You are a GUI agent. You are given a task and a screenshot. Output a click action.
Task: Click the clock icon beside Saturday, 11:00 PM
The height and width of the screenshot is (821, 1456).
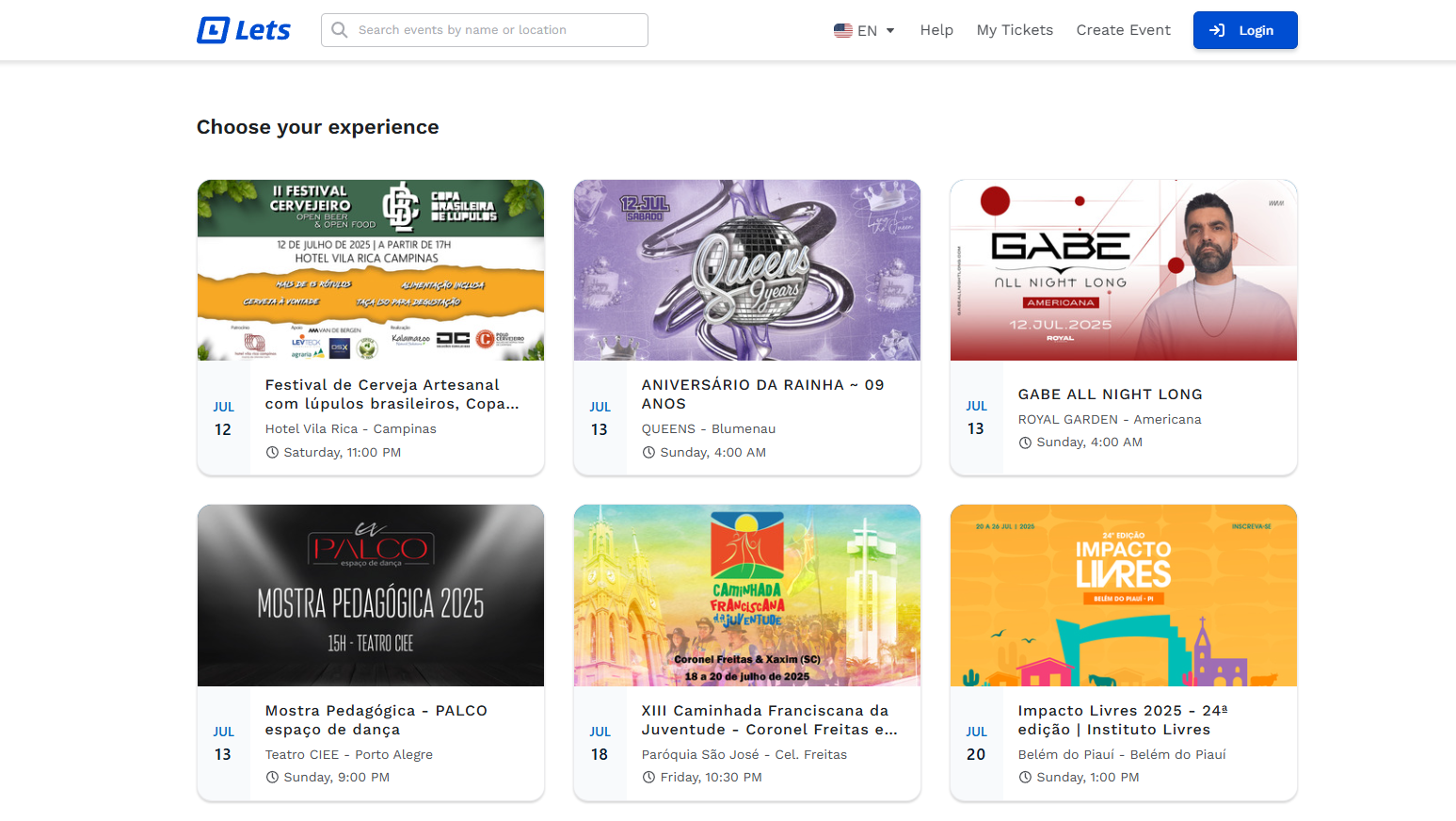coord(273,453)
